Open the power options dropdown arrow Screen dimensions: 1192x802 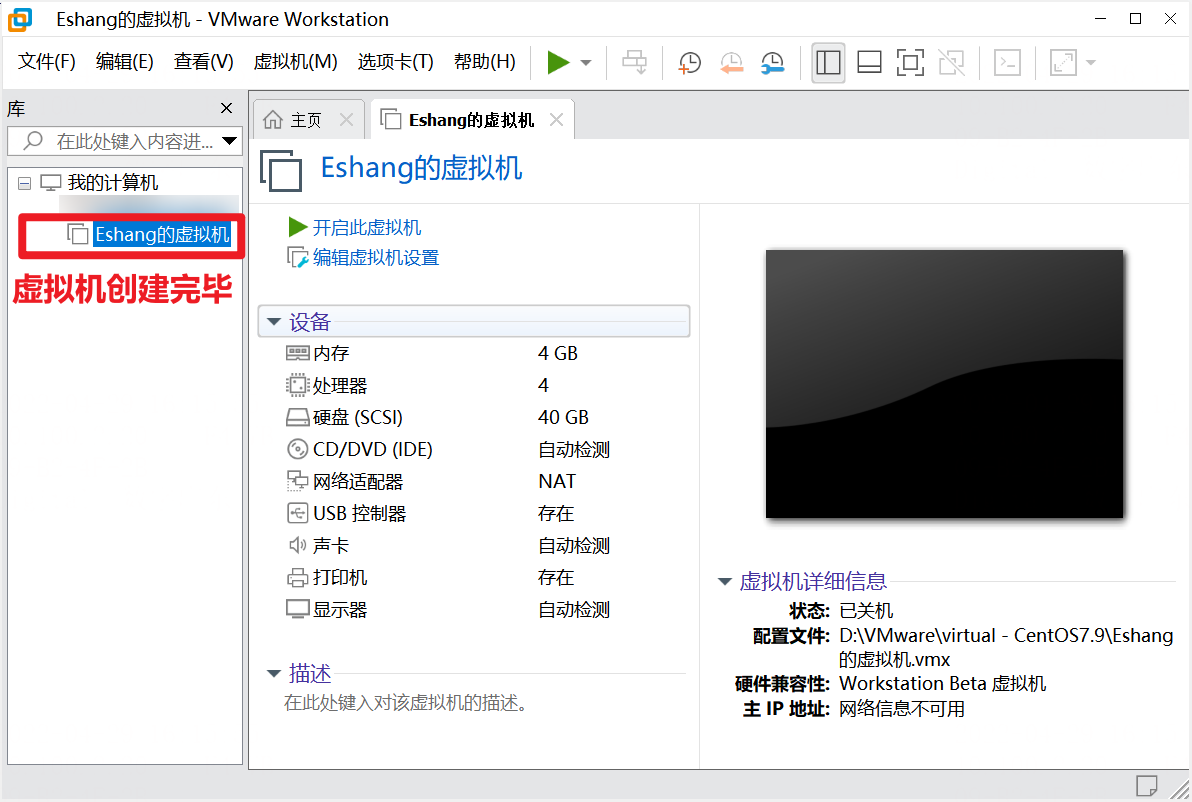click(x=586, y=62)
